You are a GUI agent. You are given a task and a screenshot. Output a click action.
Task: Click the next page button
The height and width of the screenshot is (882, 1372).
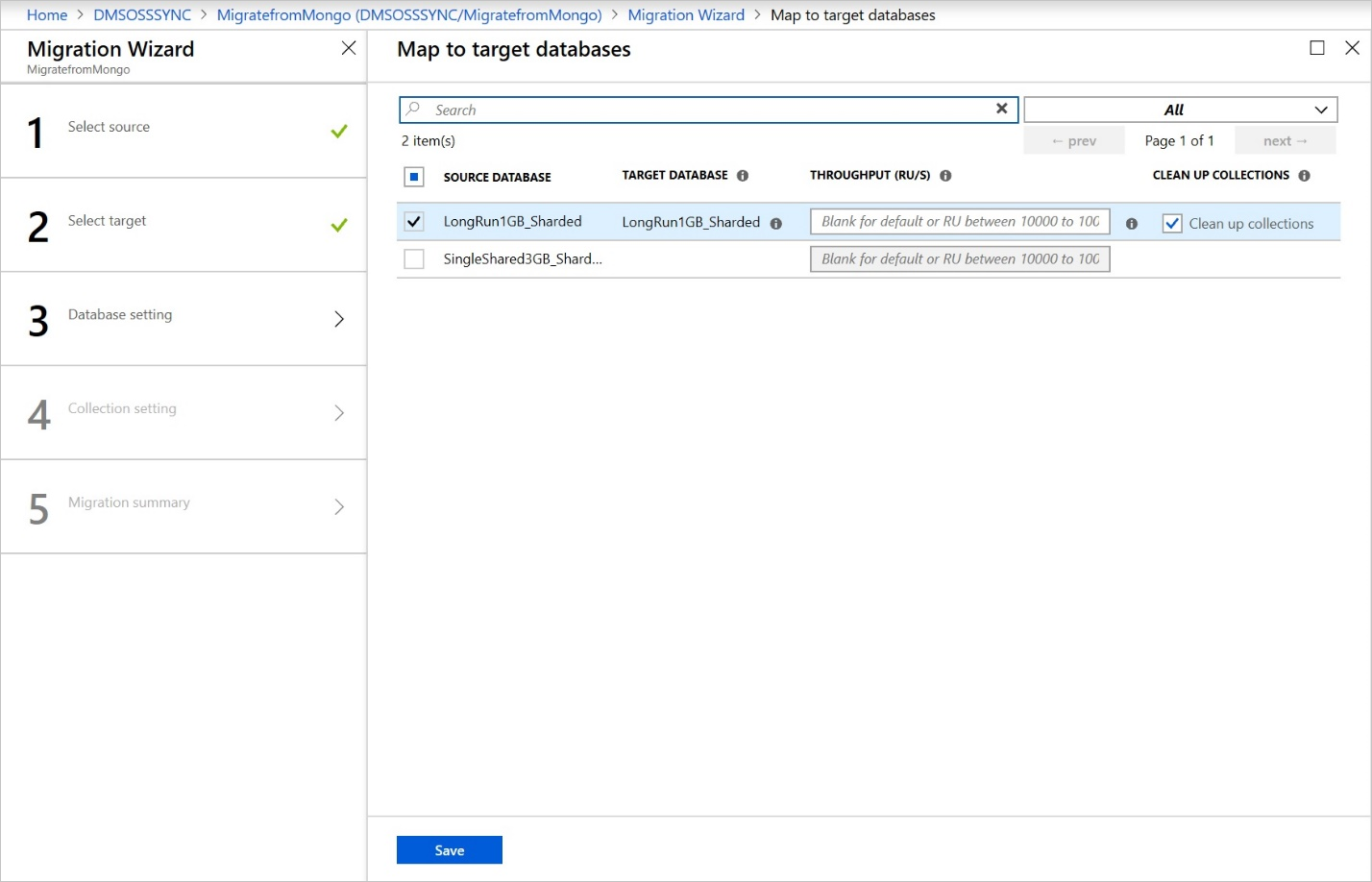pos(1286,140)
